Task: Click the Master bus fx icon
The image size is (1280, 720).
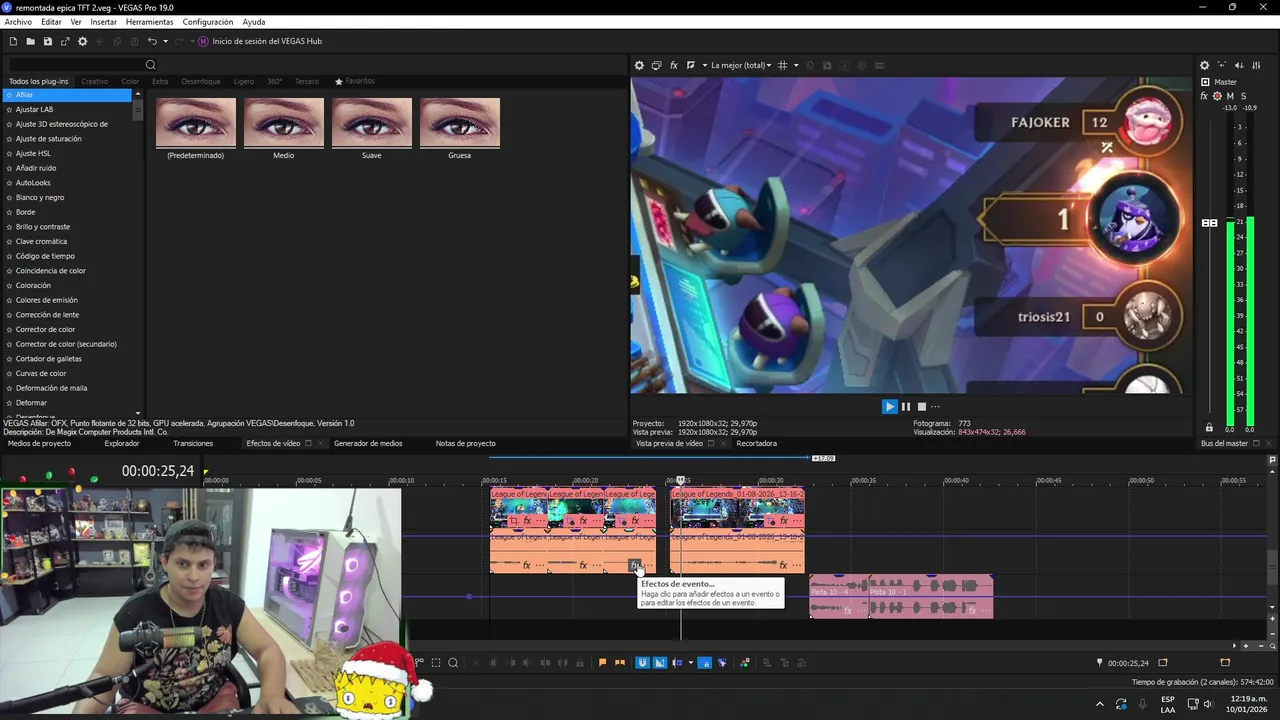Action: click(x=1204, y=96)
